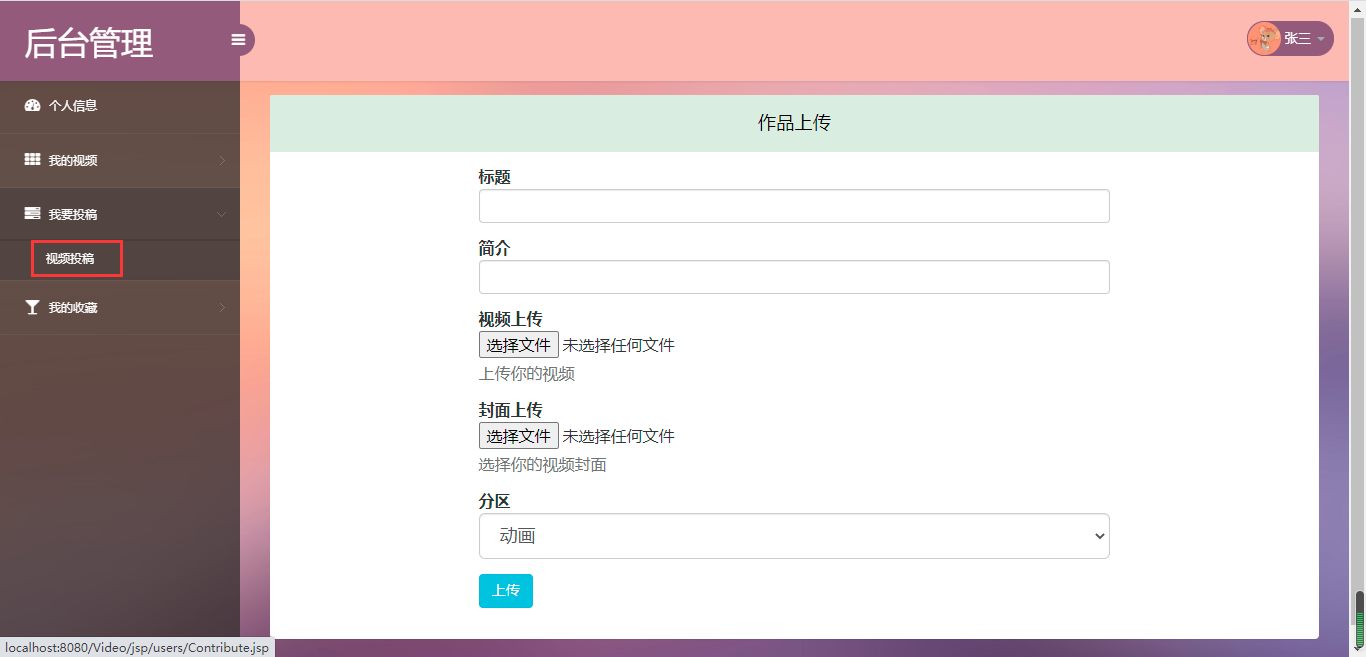1366x657 pixels.
Task: Click the 视频上传 field label
Action: point(511,319)
